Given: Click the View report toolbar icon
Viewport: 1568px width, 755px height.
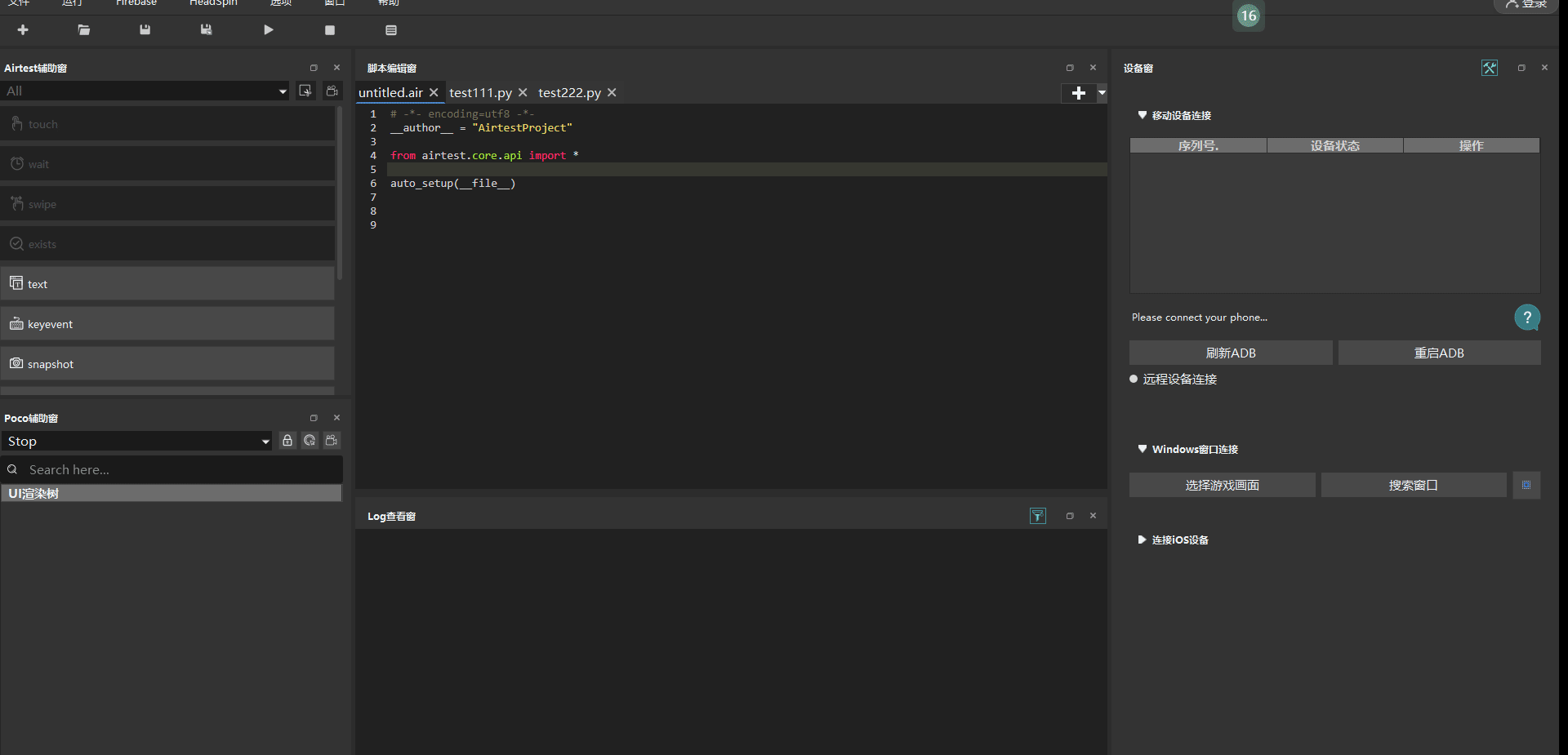Looking at the screenshot, I should click(x=391, y=30).
